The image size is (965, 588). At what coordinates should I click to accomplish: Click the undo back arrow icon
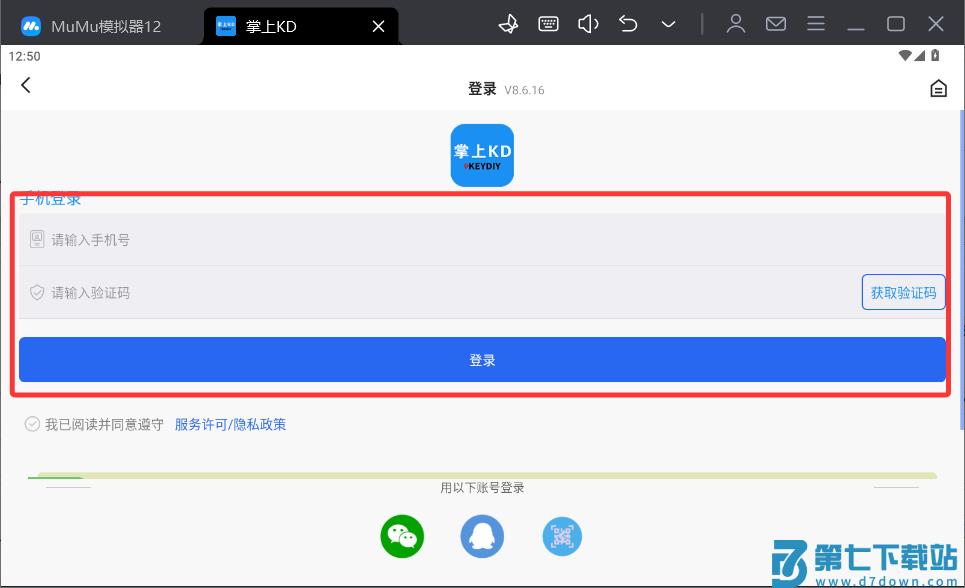tap(628, 24)
